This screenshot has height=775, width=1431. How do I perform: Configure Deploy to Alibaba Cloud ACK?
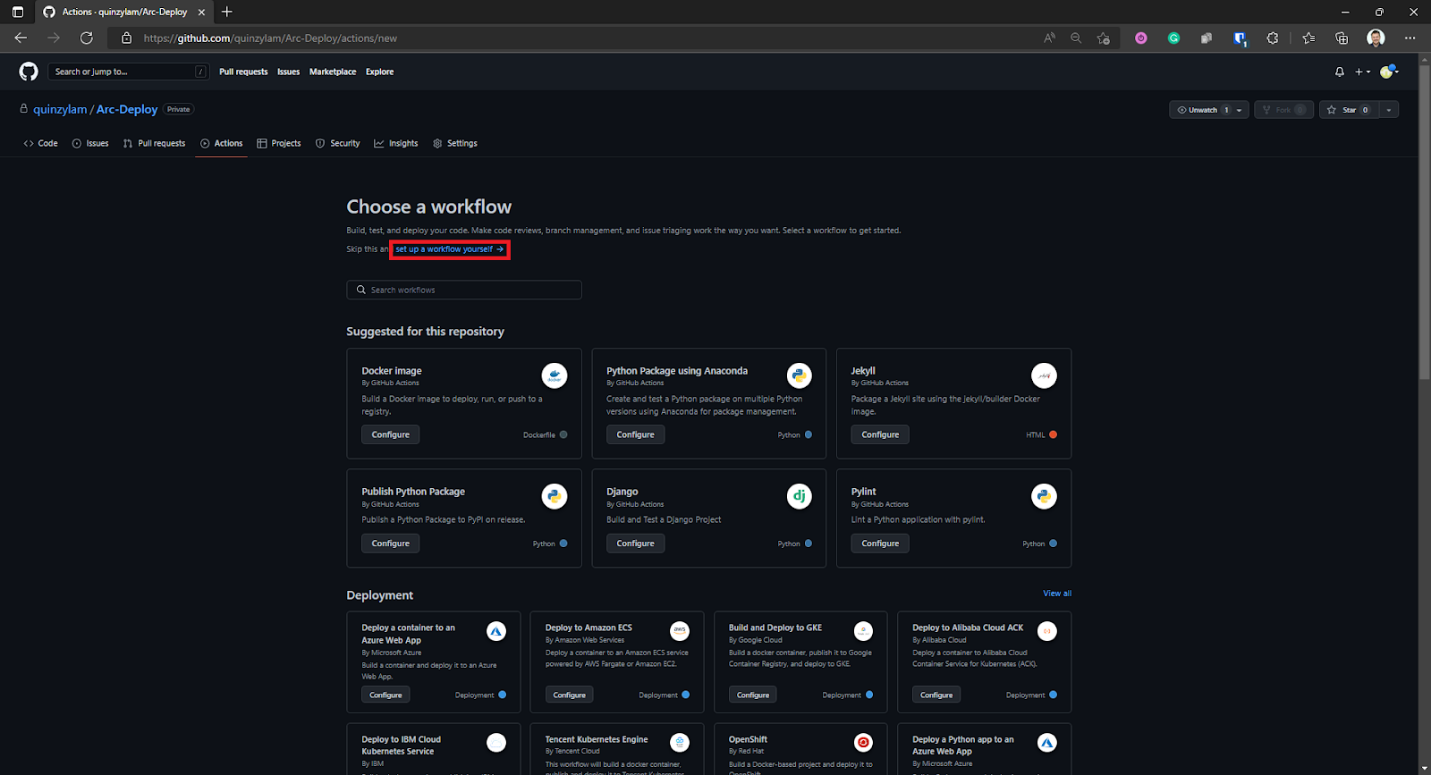(936, 694)
